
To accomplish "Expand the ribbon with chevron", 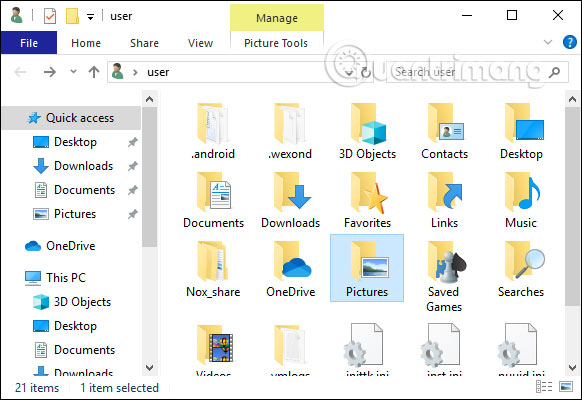I will pyautogui.click(x=548, y=42).
